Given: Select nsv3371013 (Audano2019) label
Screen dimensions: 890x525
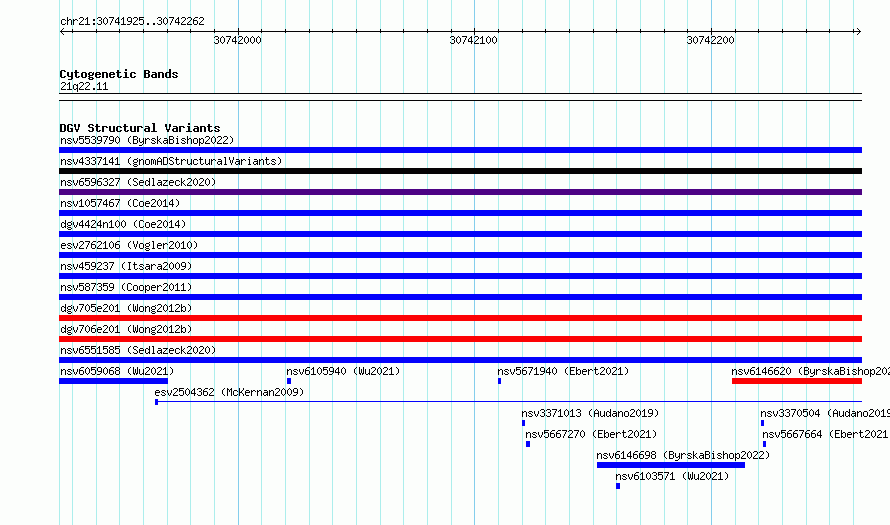Looking at the screenshot, I should [x=590, y=413].
